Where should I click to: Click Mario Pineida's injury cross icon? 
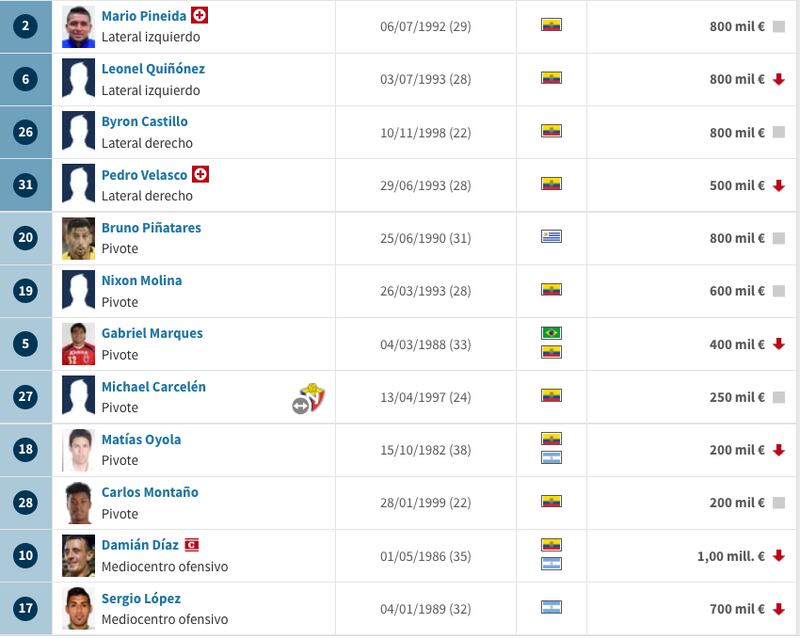coord(199,15)
